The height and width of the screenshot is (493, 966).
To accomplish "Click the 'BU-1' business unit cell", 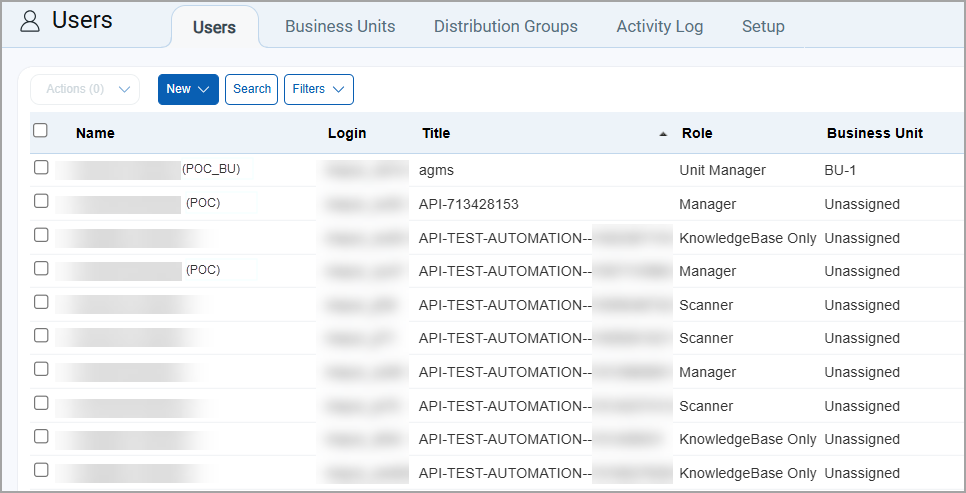I will tap(840, 171).
